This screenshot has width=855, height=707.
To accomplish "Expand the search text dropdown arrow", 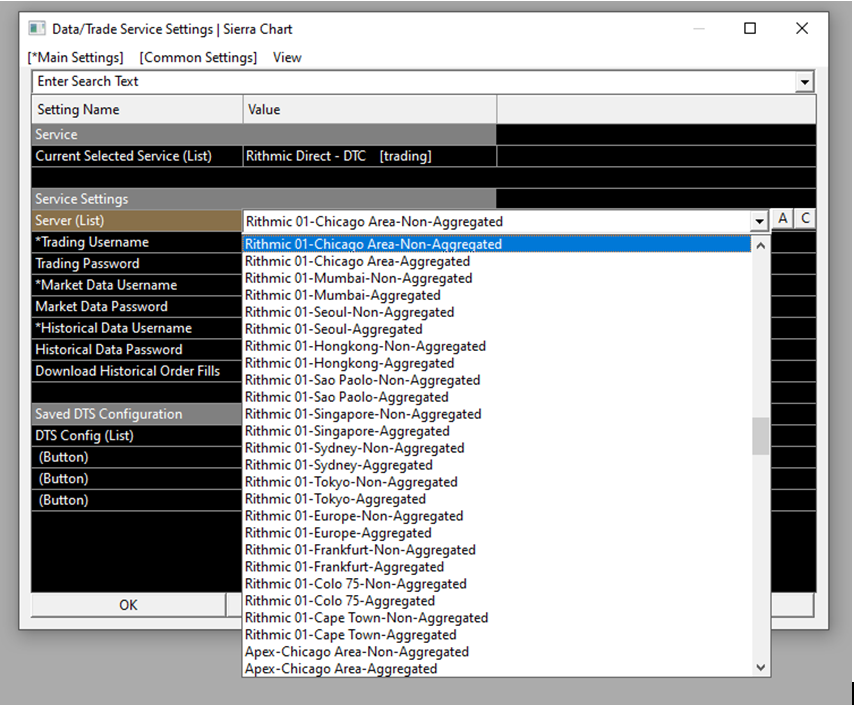I will tap(805, 82).
